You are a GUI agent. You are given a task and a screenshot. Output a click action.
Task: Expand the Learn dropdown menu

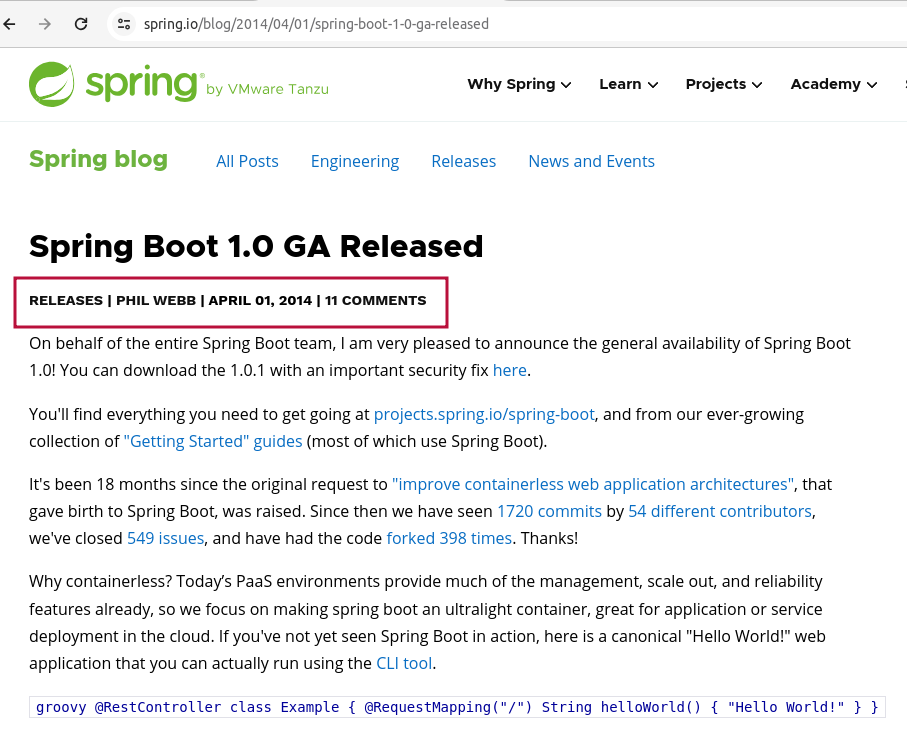click(628, 84)
